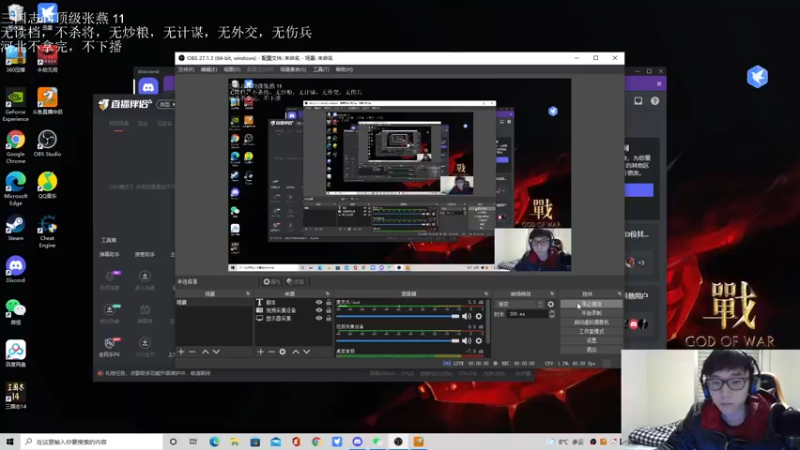
Task: Open the Discord desktop icon
Action: click(x=15, y=269)
